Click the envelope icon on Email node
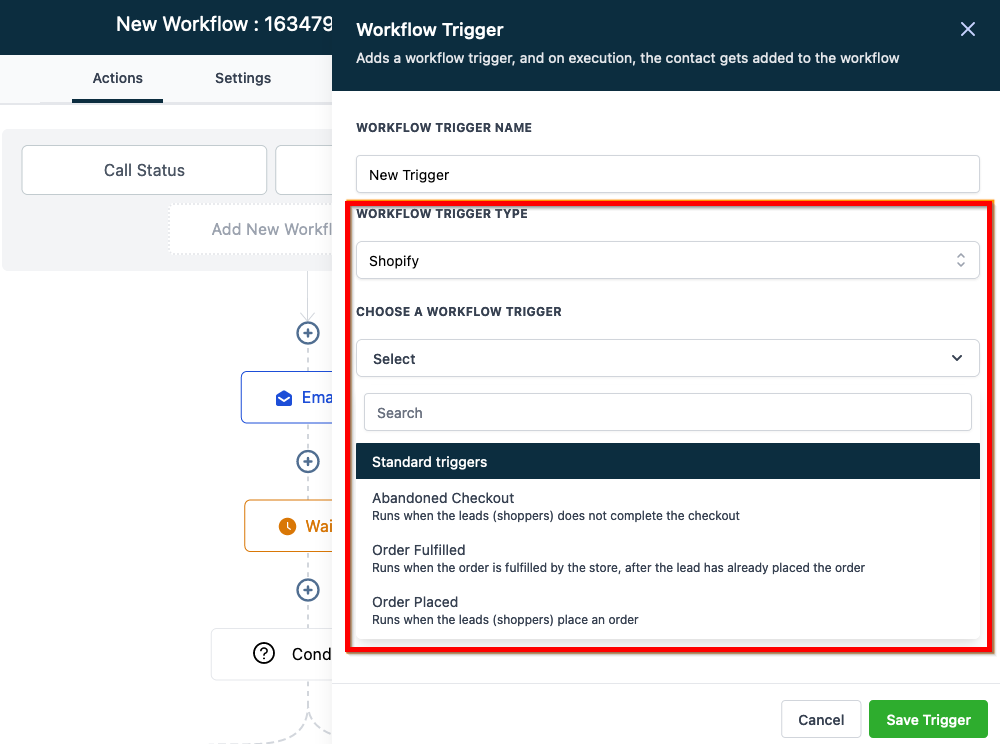Viewport: 1000px width, 744px height. 284,398
